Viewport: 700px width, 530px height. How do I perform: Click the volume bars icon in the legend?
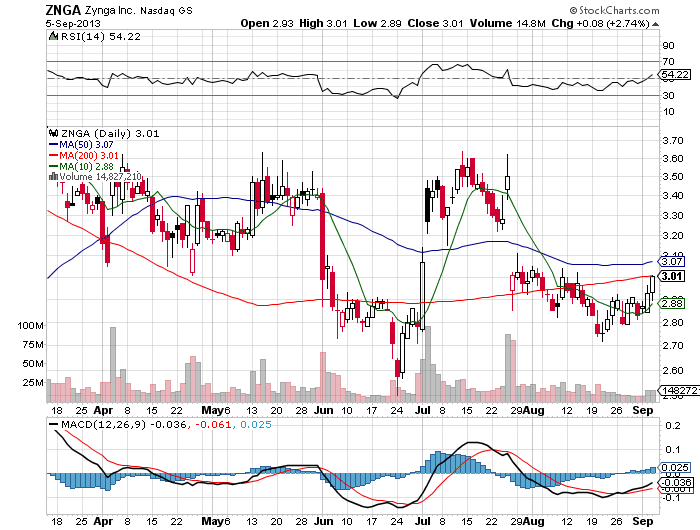pos(53,176)
